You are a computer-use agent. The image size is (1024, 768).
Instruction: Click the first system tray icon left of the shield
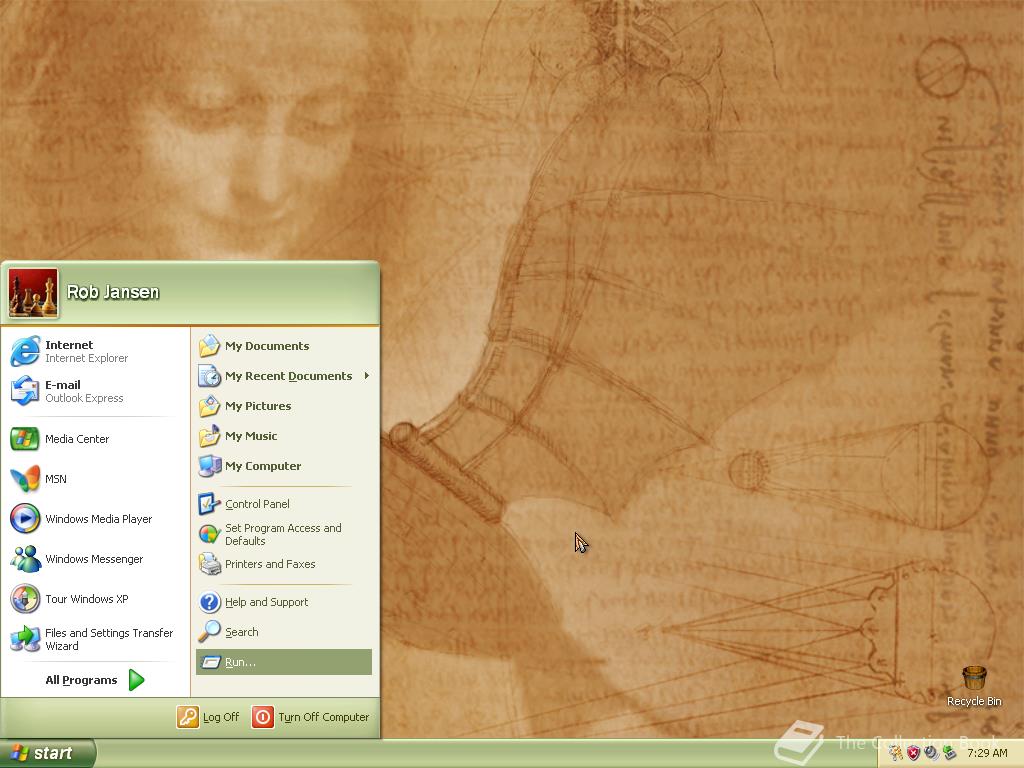(x=895, y=754)
